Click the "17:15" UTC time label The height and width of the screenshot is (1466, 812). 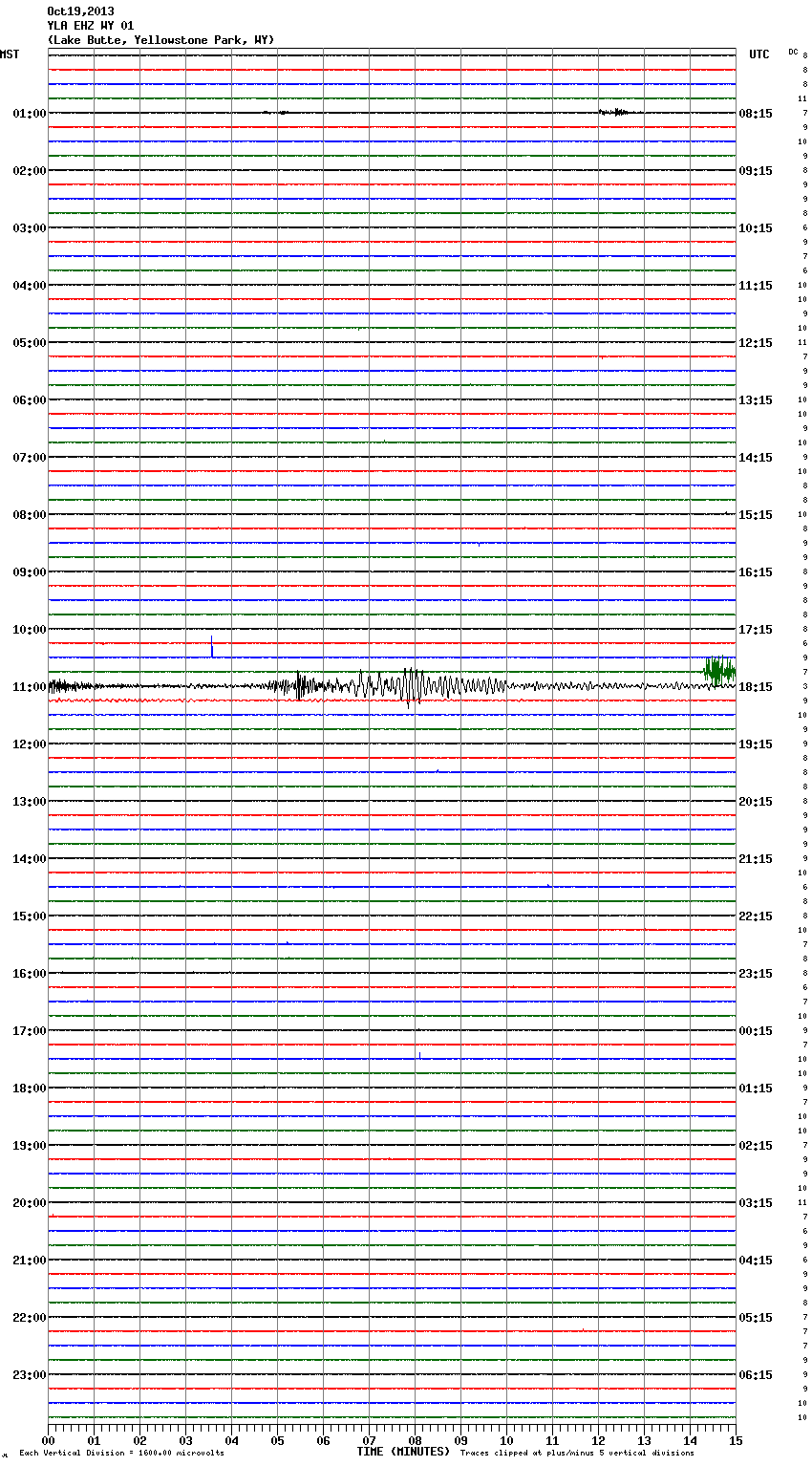pyautogui.click(x=756, y=630)
